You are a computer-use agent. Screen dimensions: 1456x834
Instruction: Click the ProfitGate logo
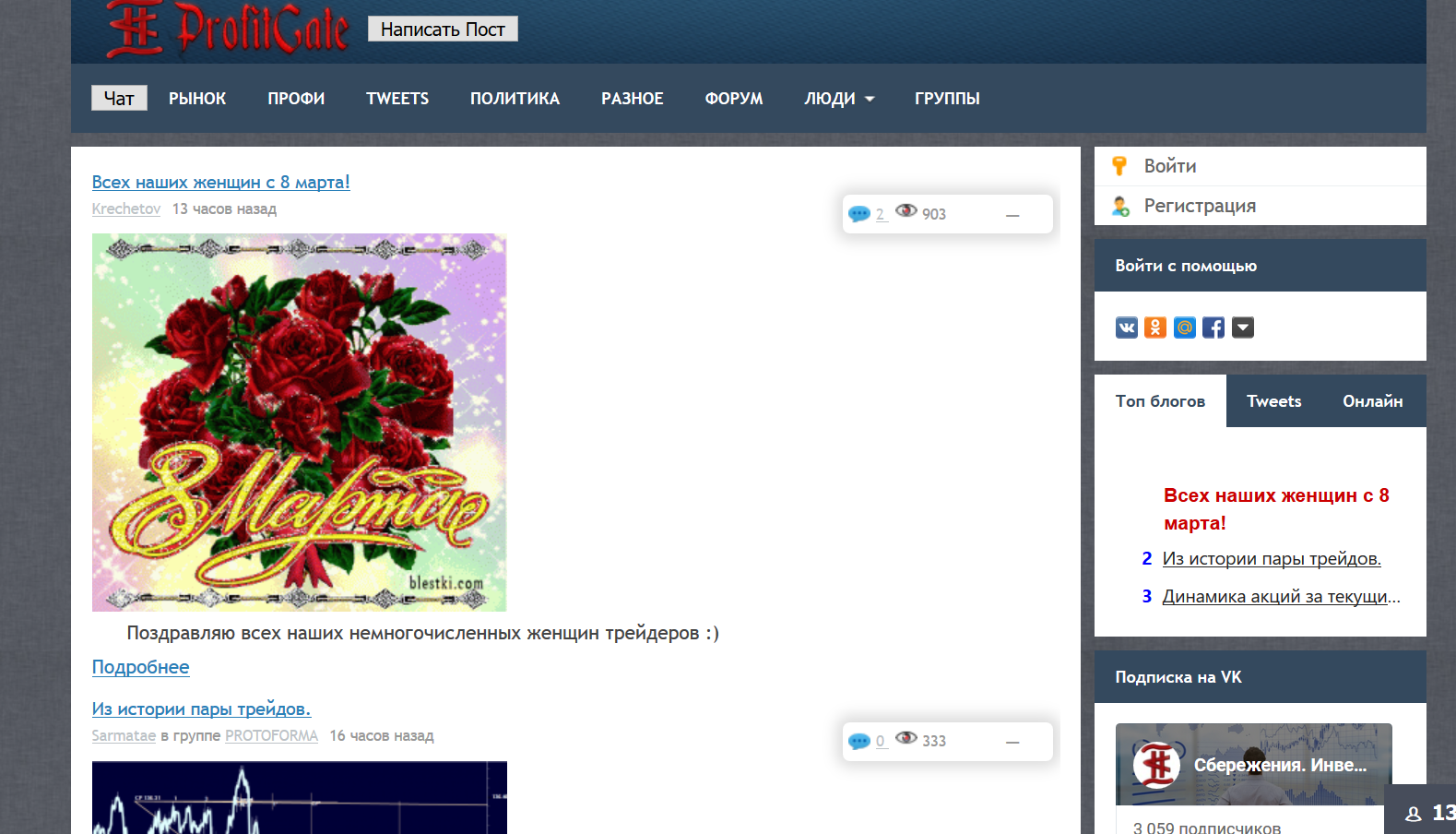(228, 29)
